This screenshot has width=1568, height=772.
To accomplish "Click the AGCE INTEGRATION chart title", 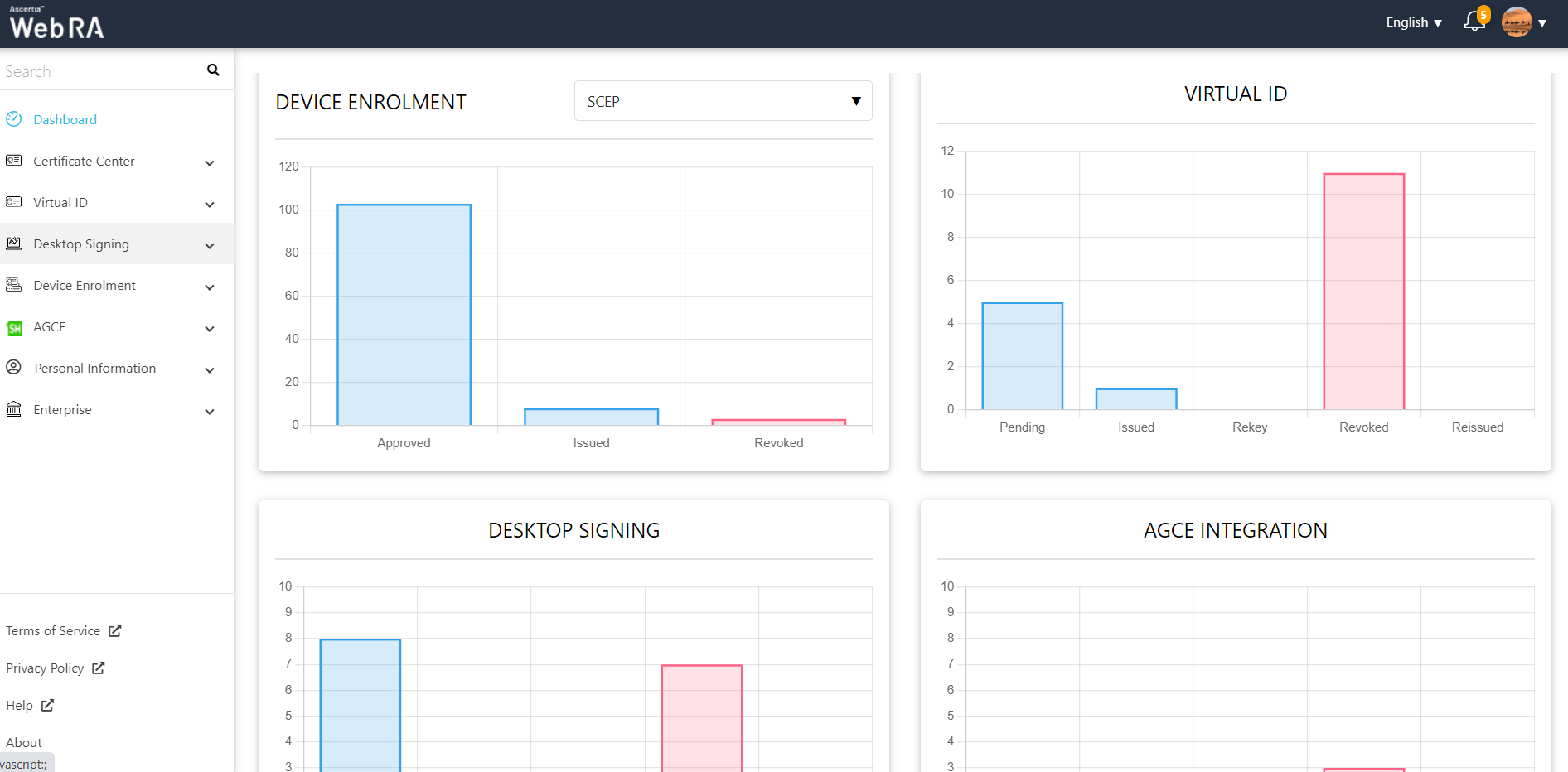I will tap(1236, 530).
